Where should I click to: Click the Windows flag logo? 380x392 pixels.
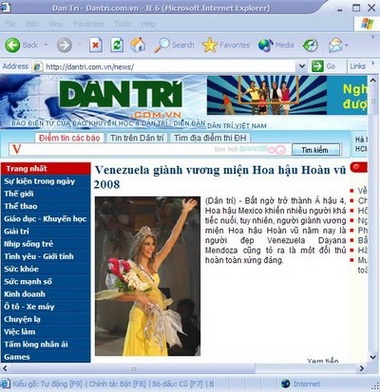tap(367, 24)
